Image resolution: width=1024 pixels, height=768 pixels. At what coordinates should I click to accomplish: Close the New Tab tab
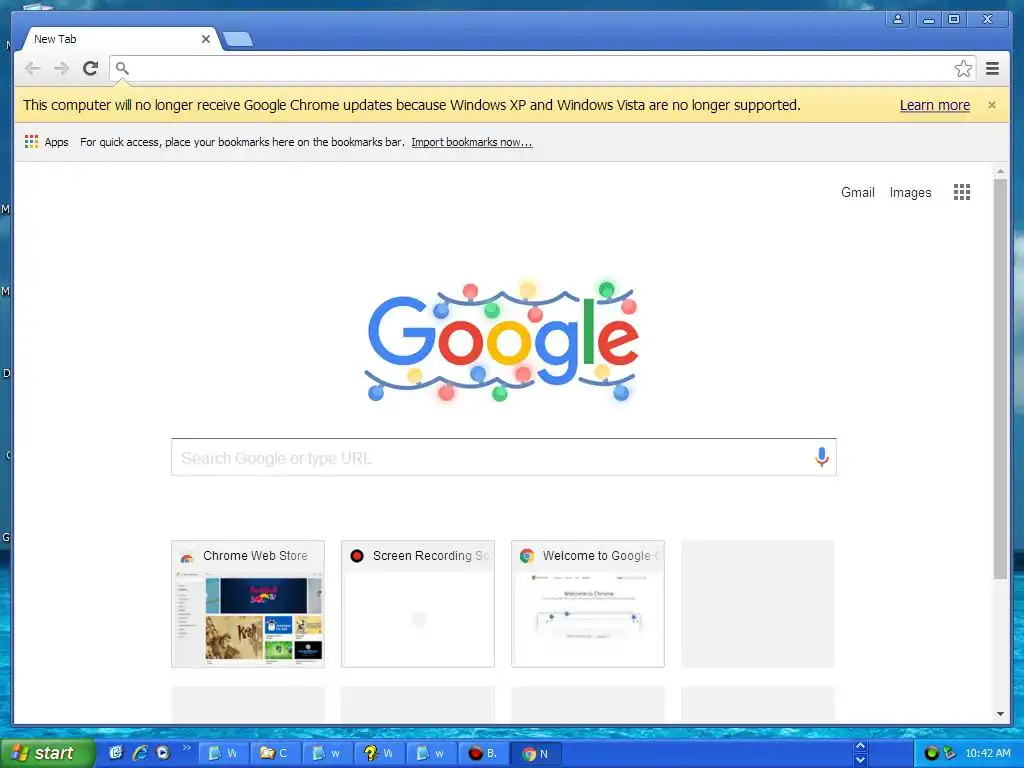tap(206, 39)
